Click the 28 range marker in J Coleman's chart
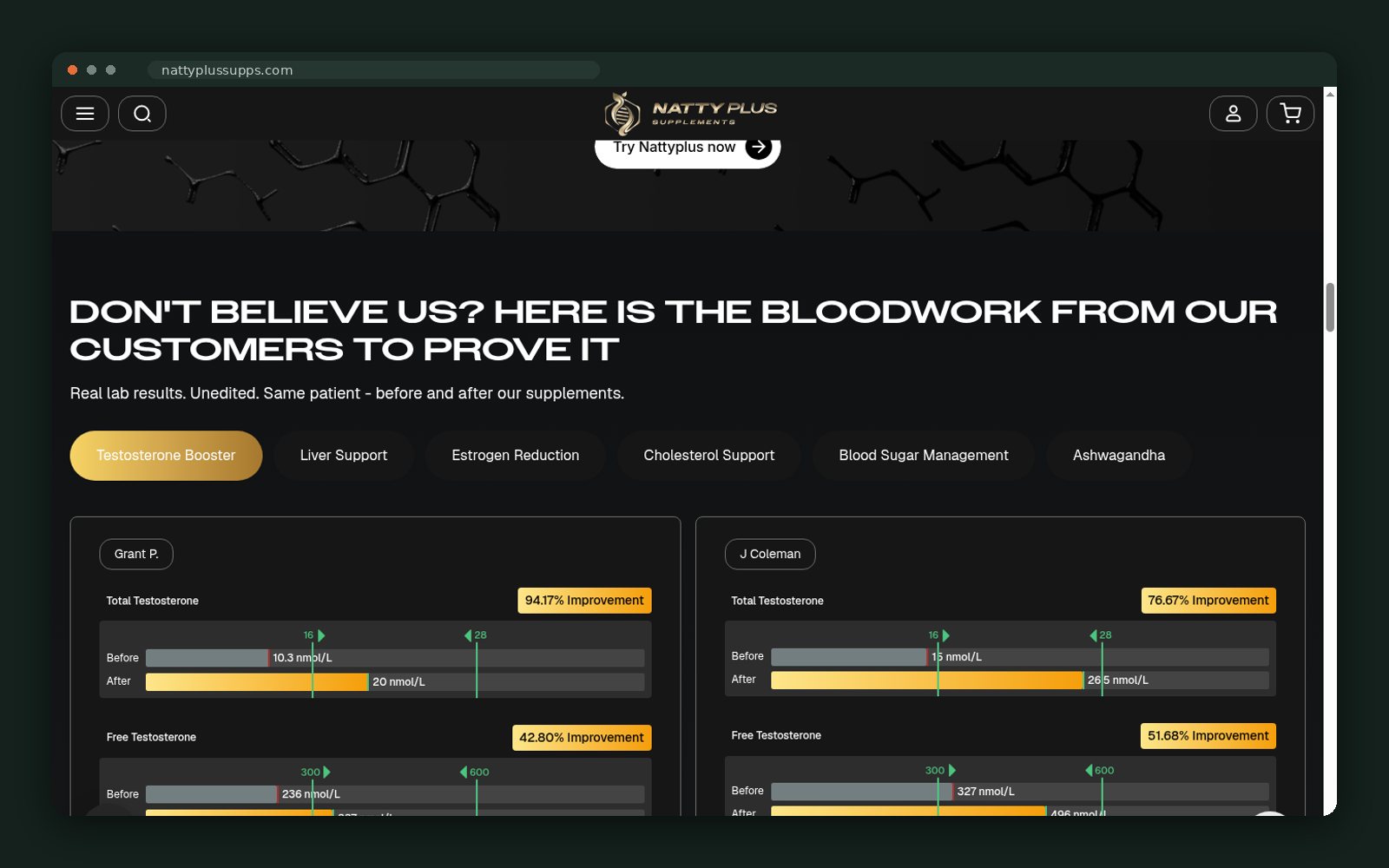Image resolution: width=1389 pixels, height=868 pixels. tap(1101, 635)
